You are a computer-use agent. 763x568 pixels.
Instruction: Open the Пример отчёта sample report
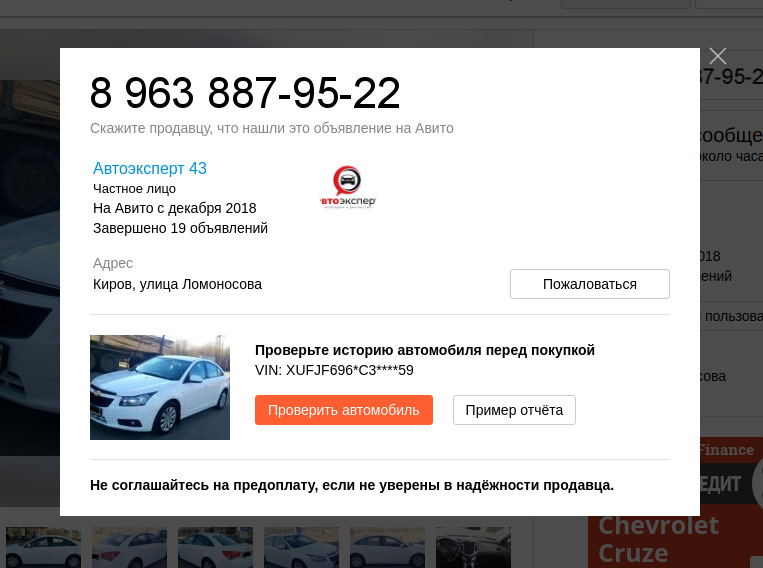pyautogui.click(x=514, y=410)
